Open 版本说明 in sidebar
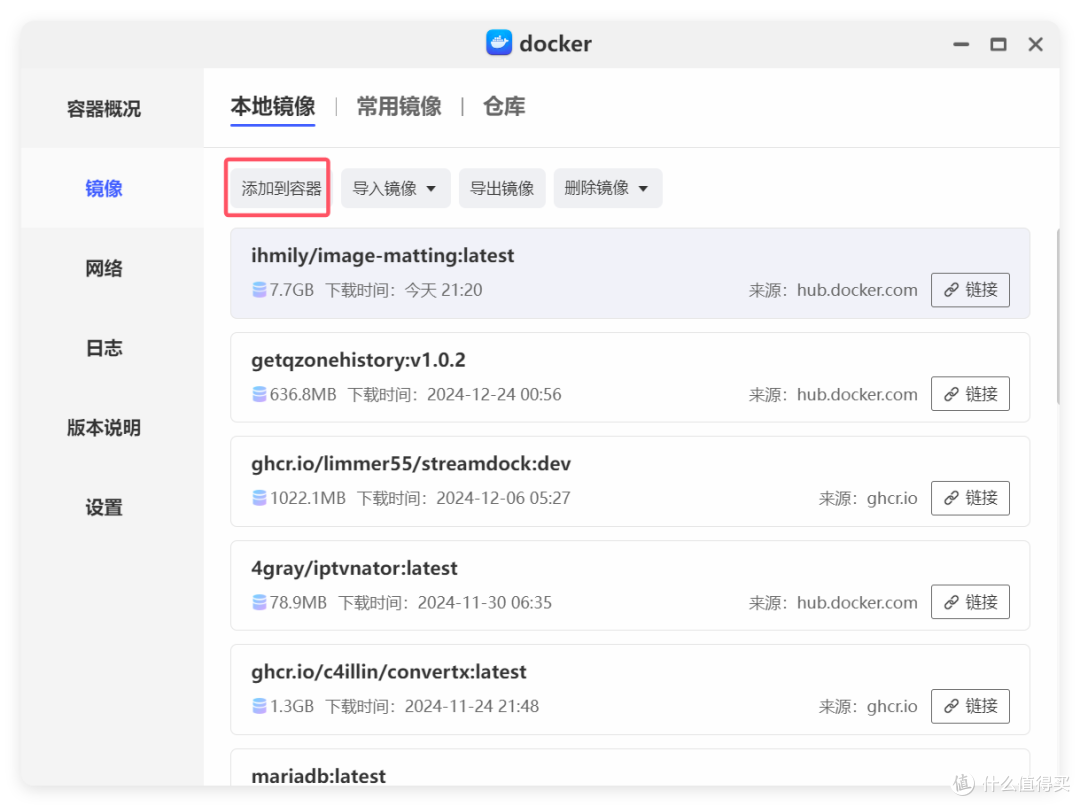Image resolution: width=1080 pixels, height=806 pixels. [104, 428]
